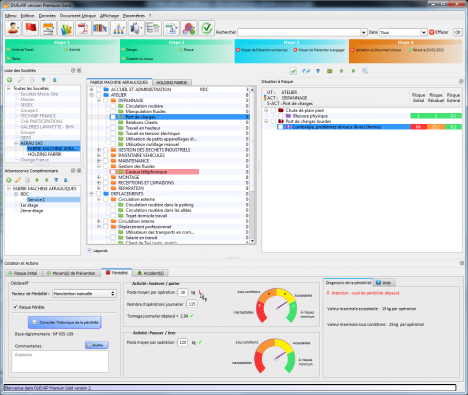This screenshot has width=468, height=395.
Task: Click the calendar toolbar icon
Action: coord(48,28)
